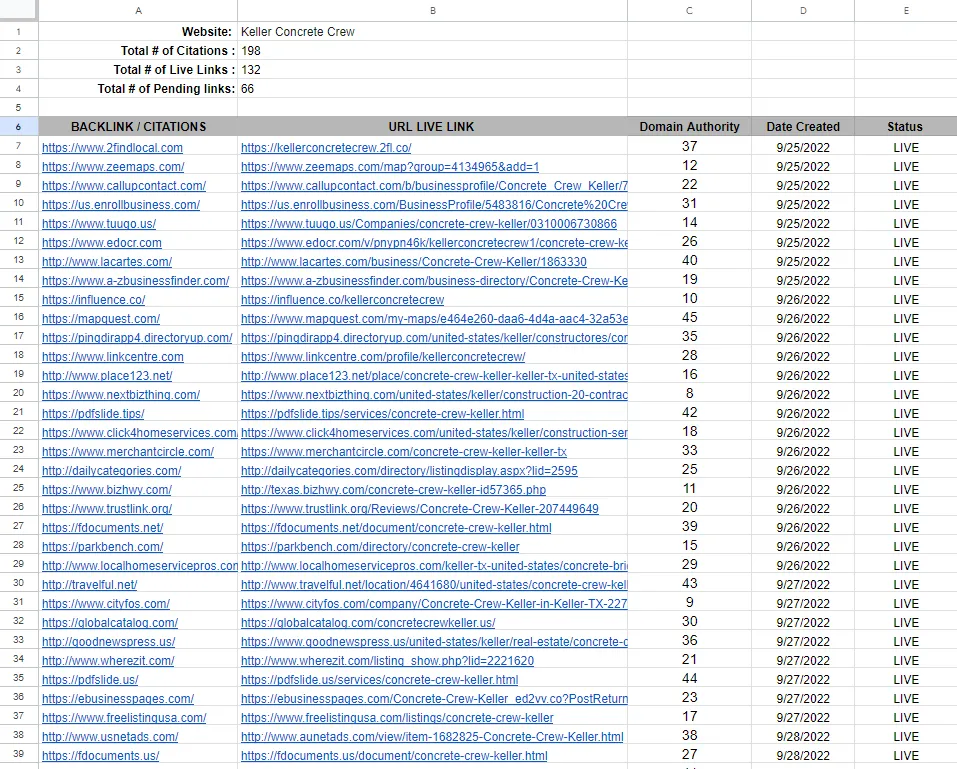The height and width of the screenshot is (769, 957).
Task: Visit the https://www.callupcontact.com/ link
Action: (x=124, y=186)
